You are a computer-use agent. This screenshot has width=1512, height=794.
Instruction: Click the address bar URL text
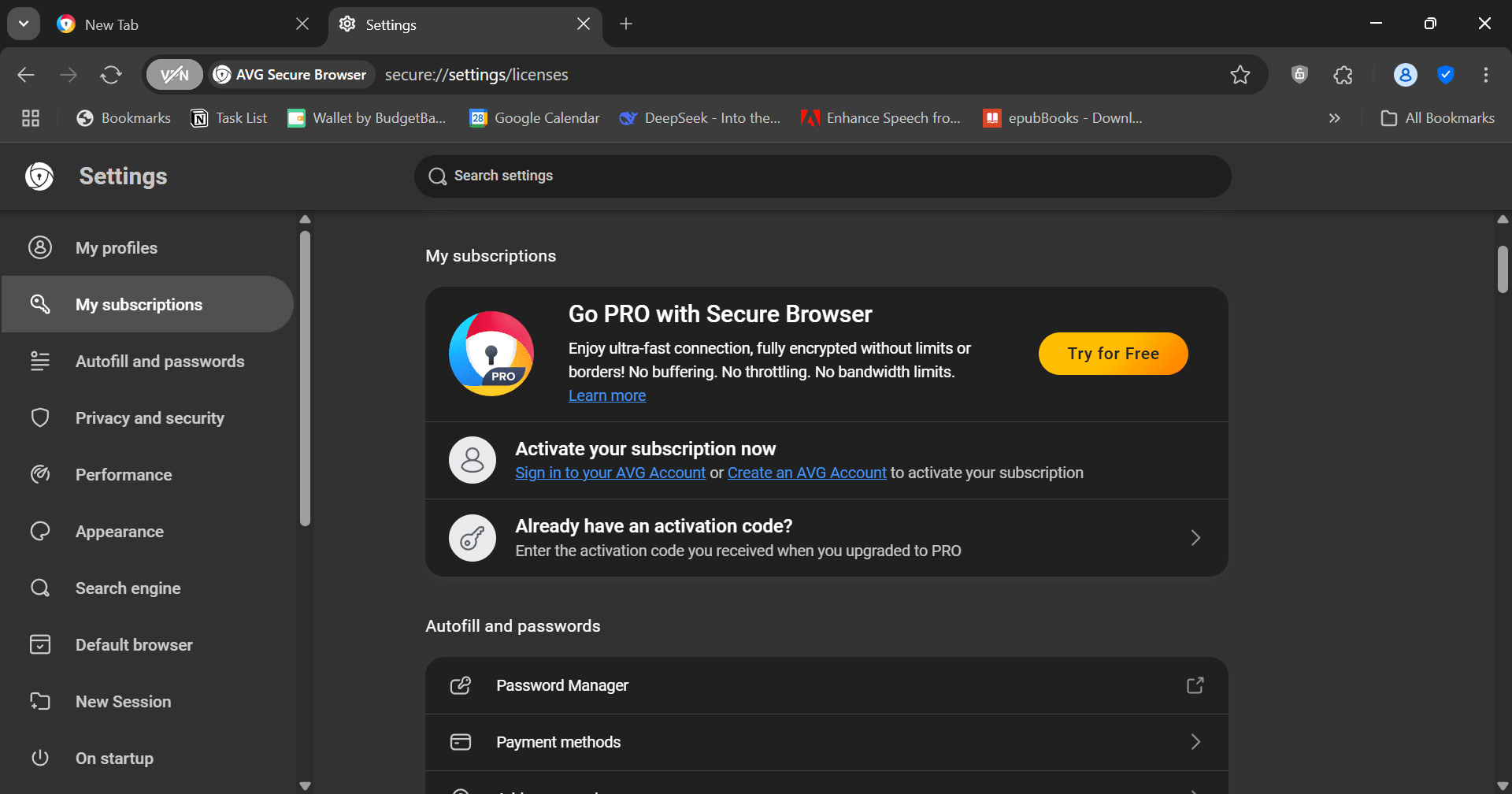pyautogui.click(x=476, y=75)
